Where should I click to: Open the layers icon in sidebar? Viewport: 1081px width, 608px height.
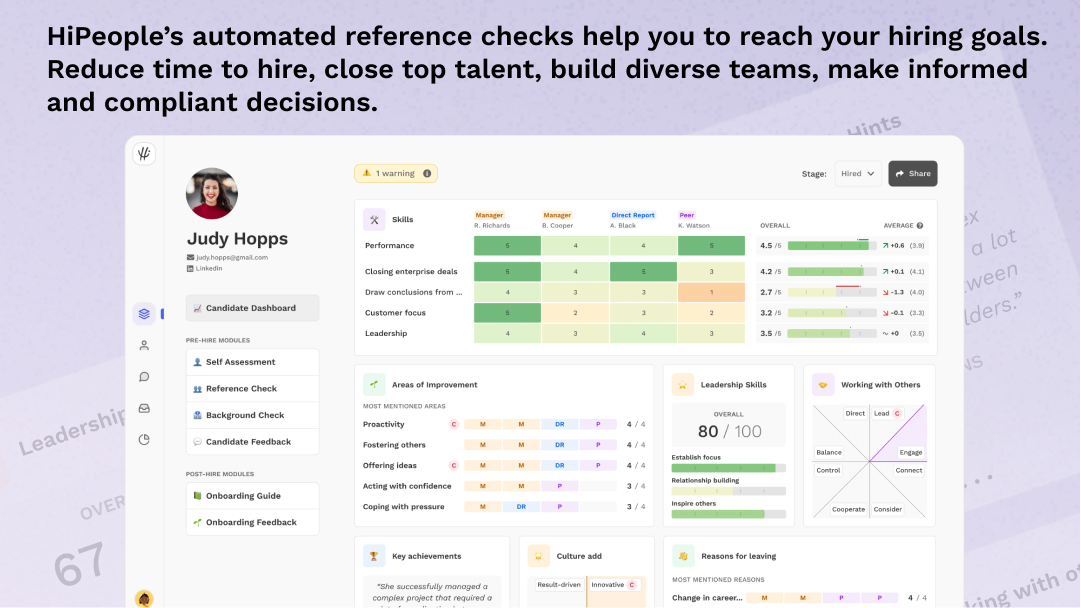point(144,314)
